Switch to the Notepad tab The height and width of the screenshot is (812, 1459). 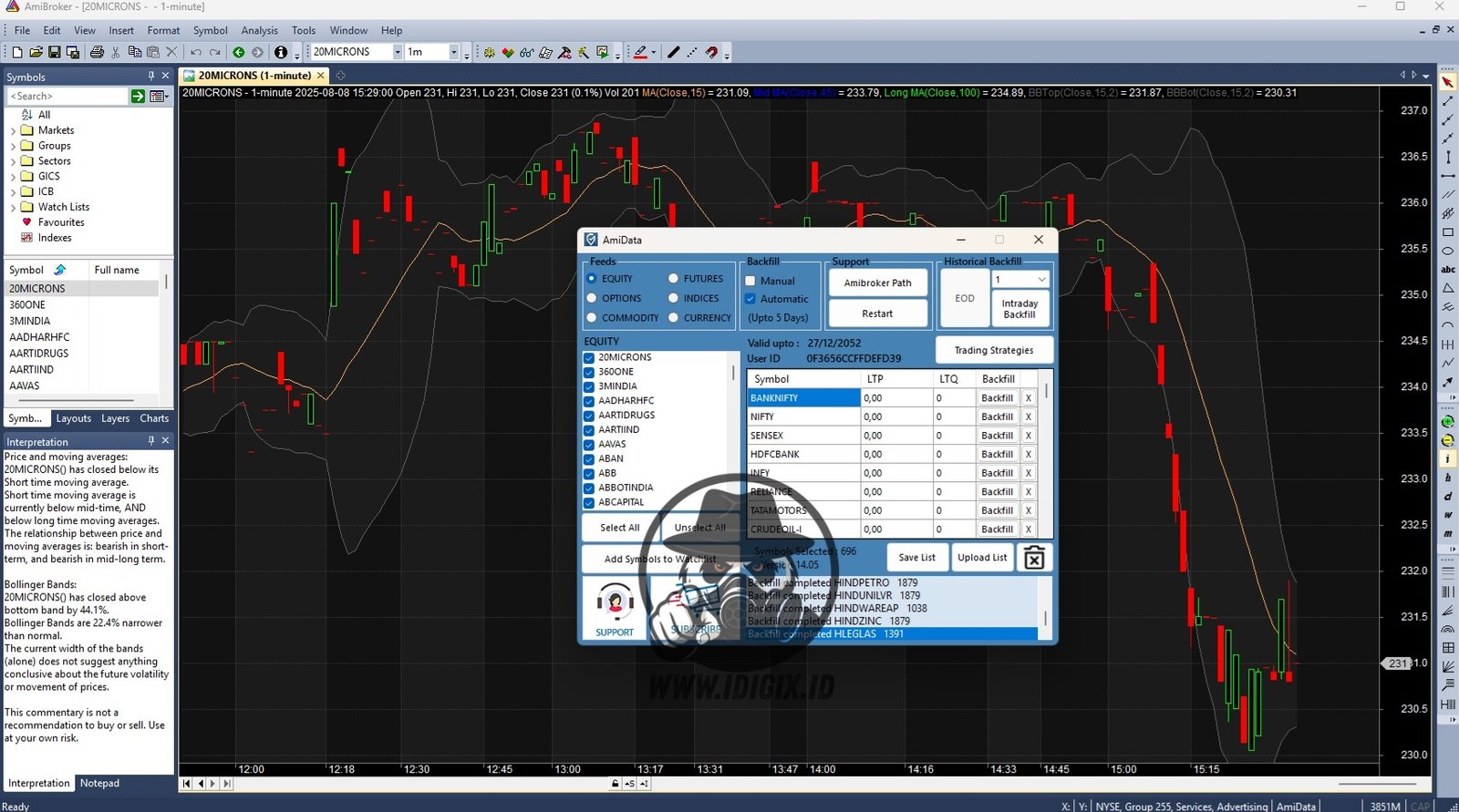[99, 783]
